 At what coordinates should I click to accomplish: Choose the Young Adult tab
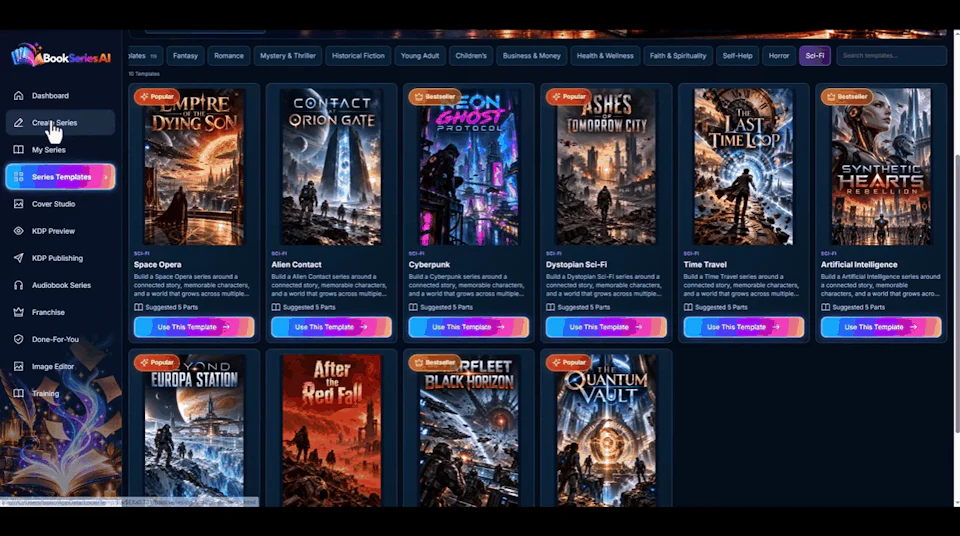[420, 56]
